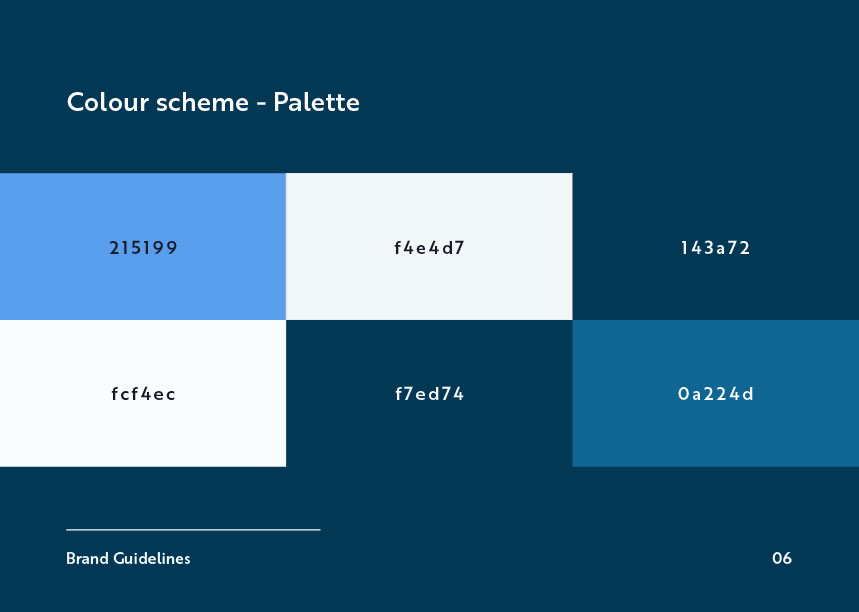This screenshot has width=859, height=612.
Task: Click the word "Palette" in the heading
Action: pyautogui.click(x=316, y=102)
